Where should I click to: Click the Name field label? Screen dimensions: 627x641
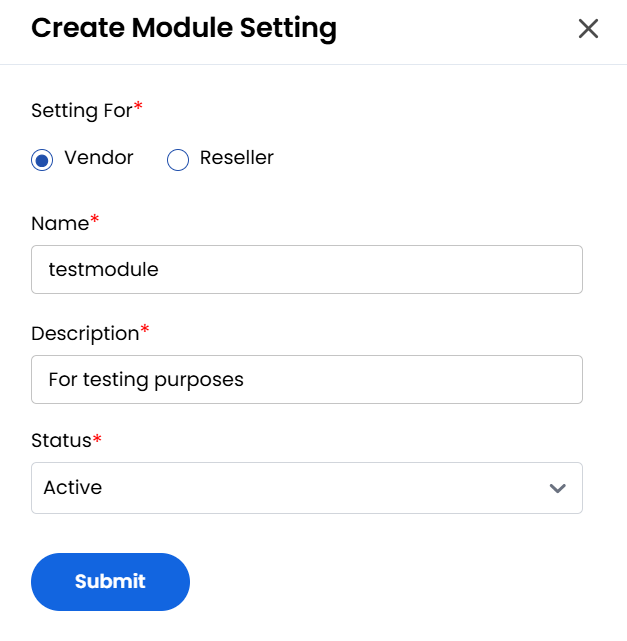point(60,224)
